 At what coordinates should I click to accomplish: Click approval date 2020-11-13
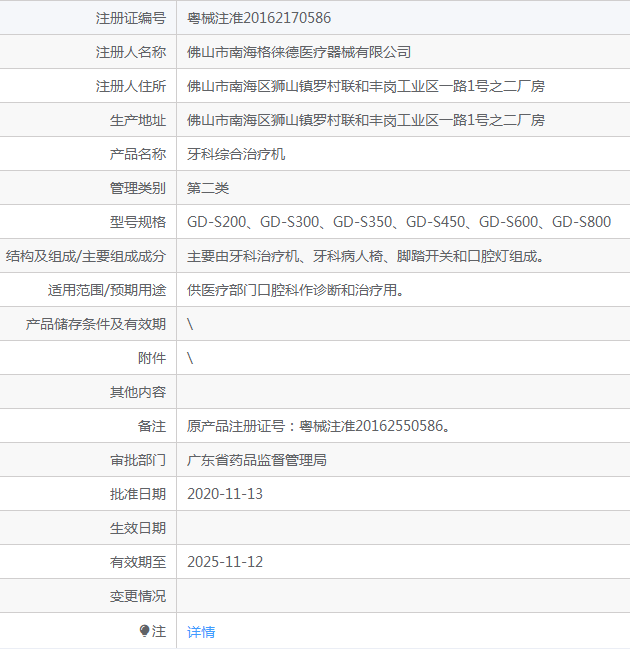click(225, 494)
